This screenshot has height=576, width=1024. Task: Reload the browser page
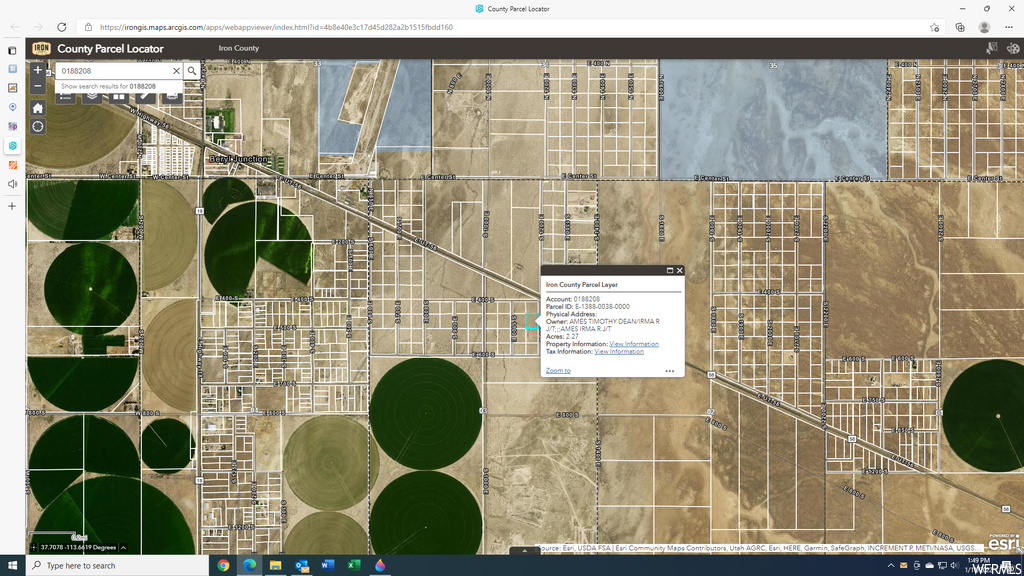point(61,27)
